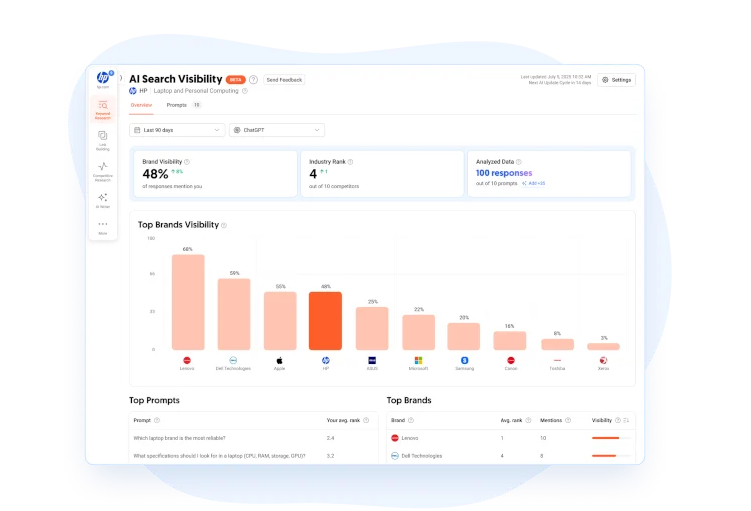Click the Brand Visibility info icon
The height and width of the screenshot is (511, 751).
tap(187, 162)
